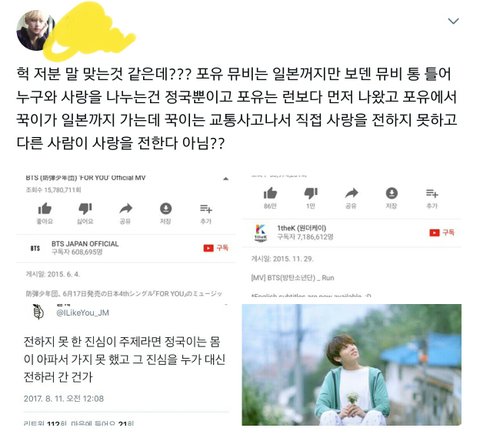Open BTS JAPAN OFFICIAL channel logo

coord(35,248)
